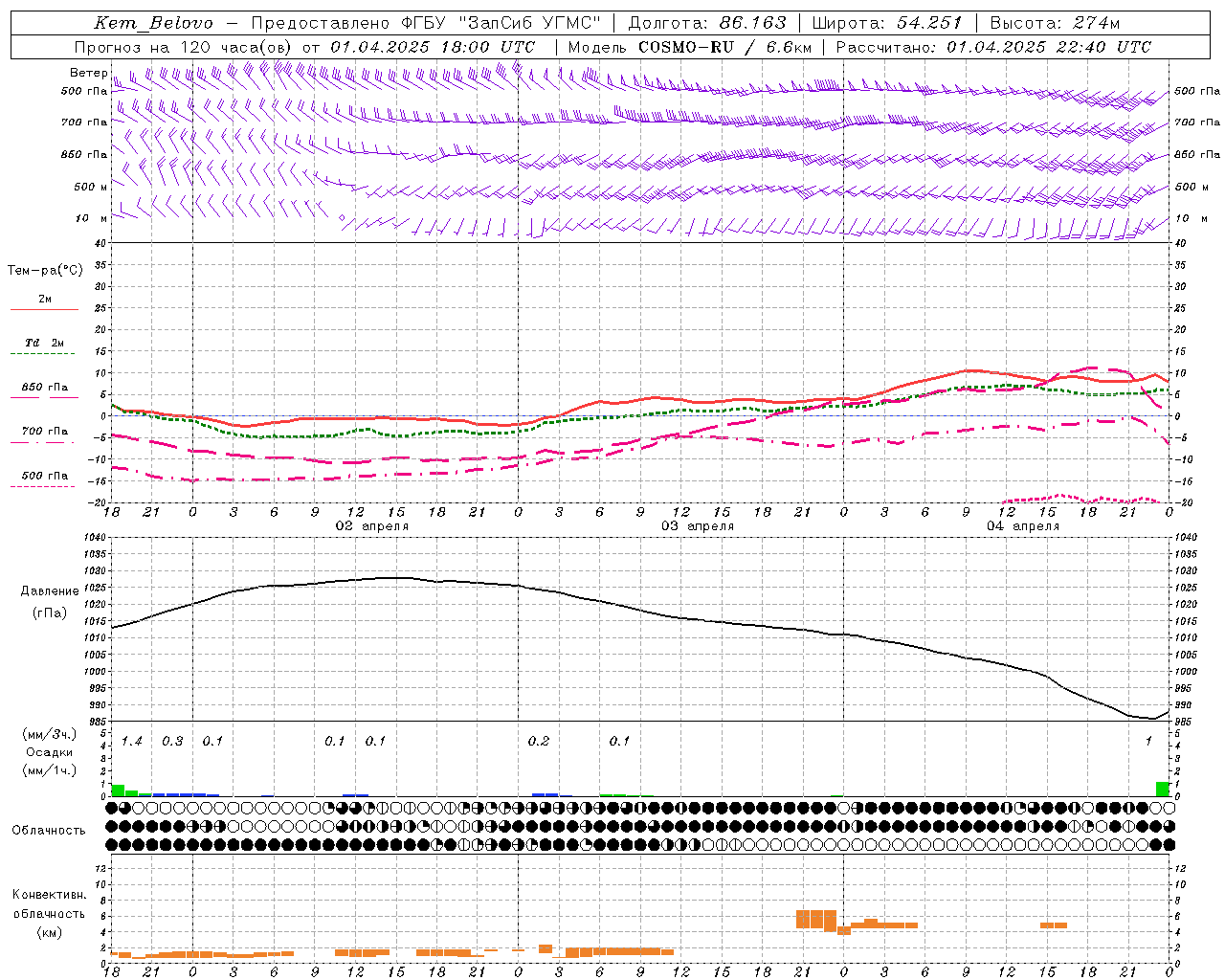
Task: Select the "(гПа)" unit under Давление
Action: (x=50, y=613)
